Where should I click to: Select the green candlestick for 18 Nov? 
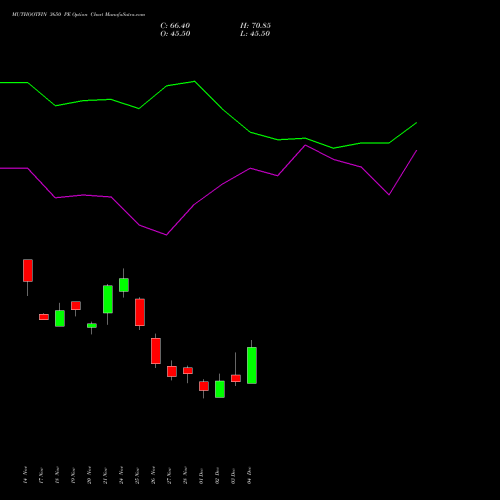(60, 318)
